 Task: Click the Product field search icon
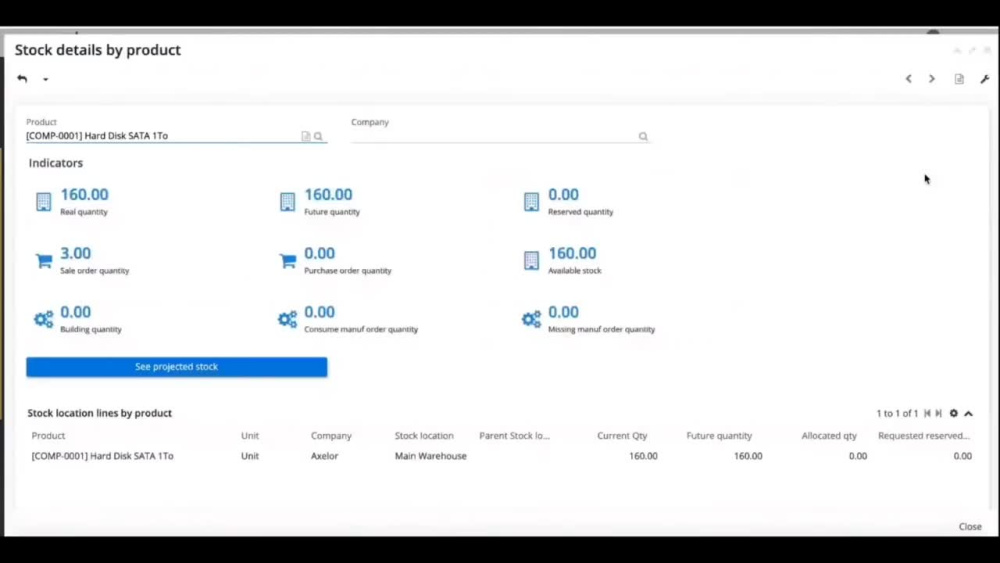click(x=318, y=136)
